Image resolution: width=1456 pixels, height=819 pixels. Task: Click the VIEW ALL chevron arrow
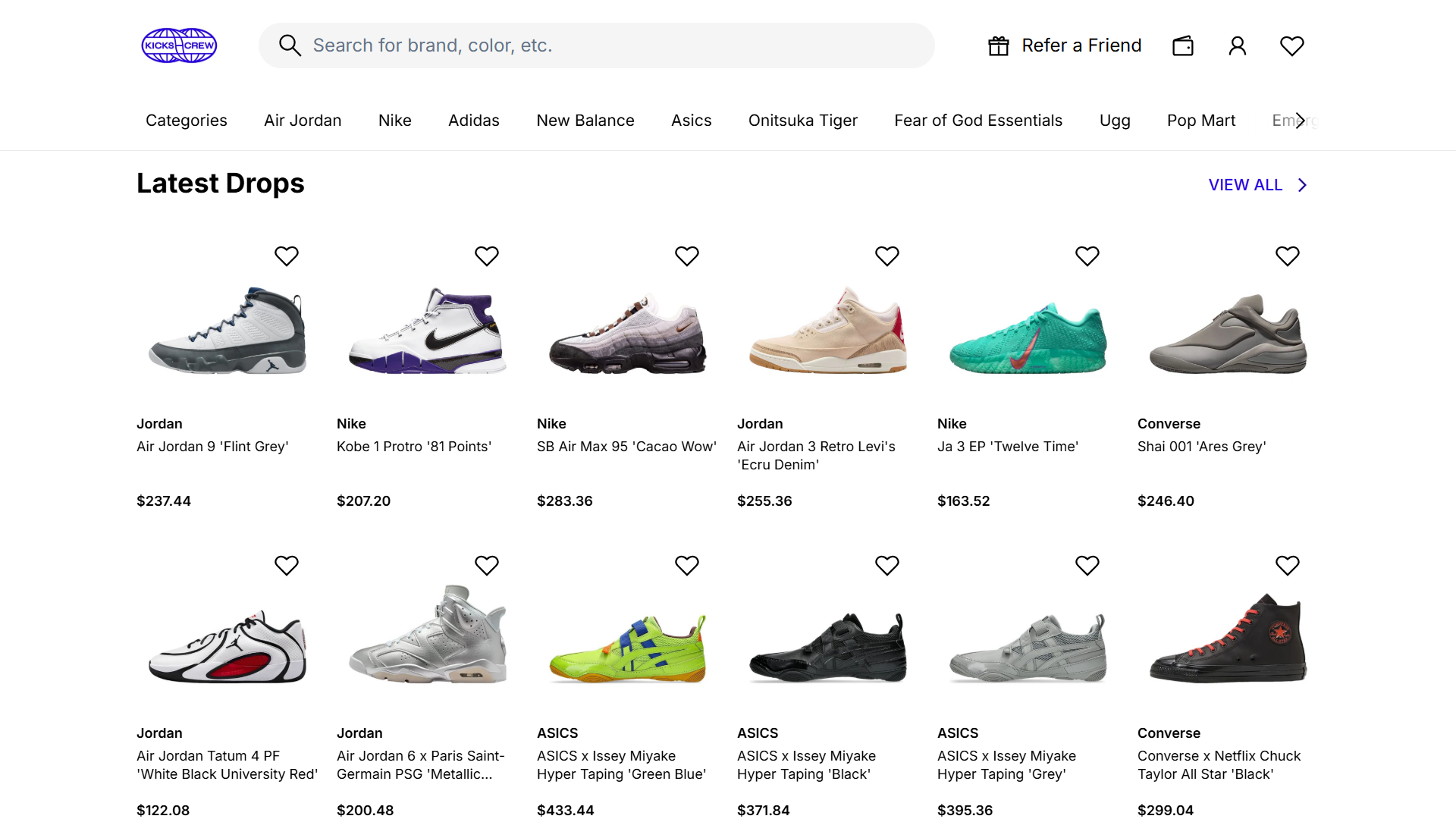tap(1302, 184)
